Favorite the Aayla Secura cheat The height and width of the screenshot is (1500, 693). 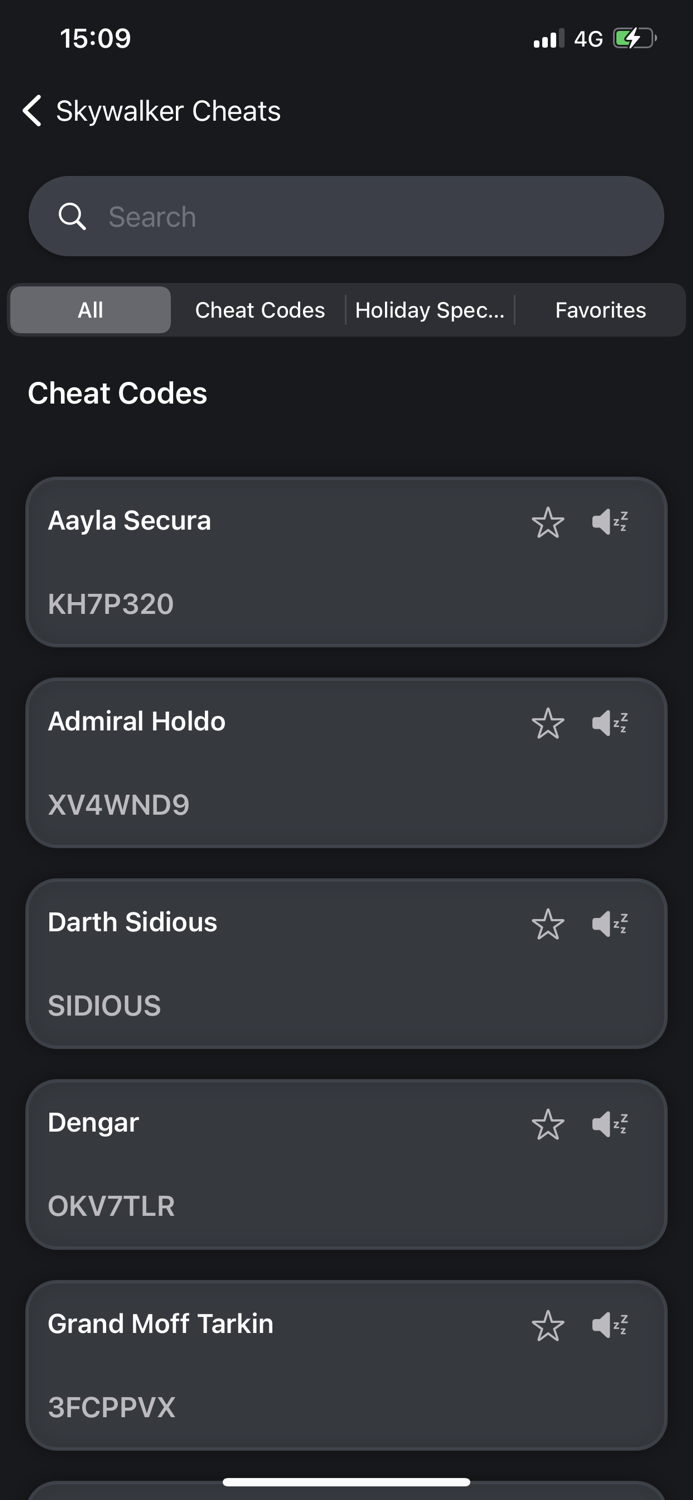click(x=548, y=522)
